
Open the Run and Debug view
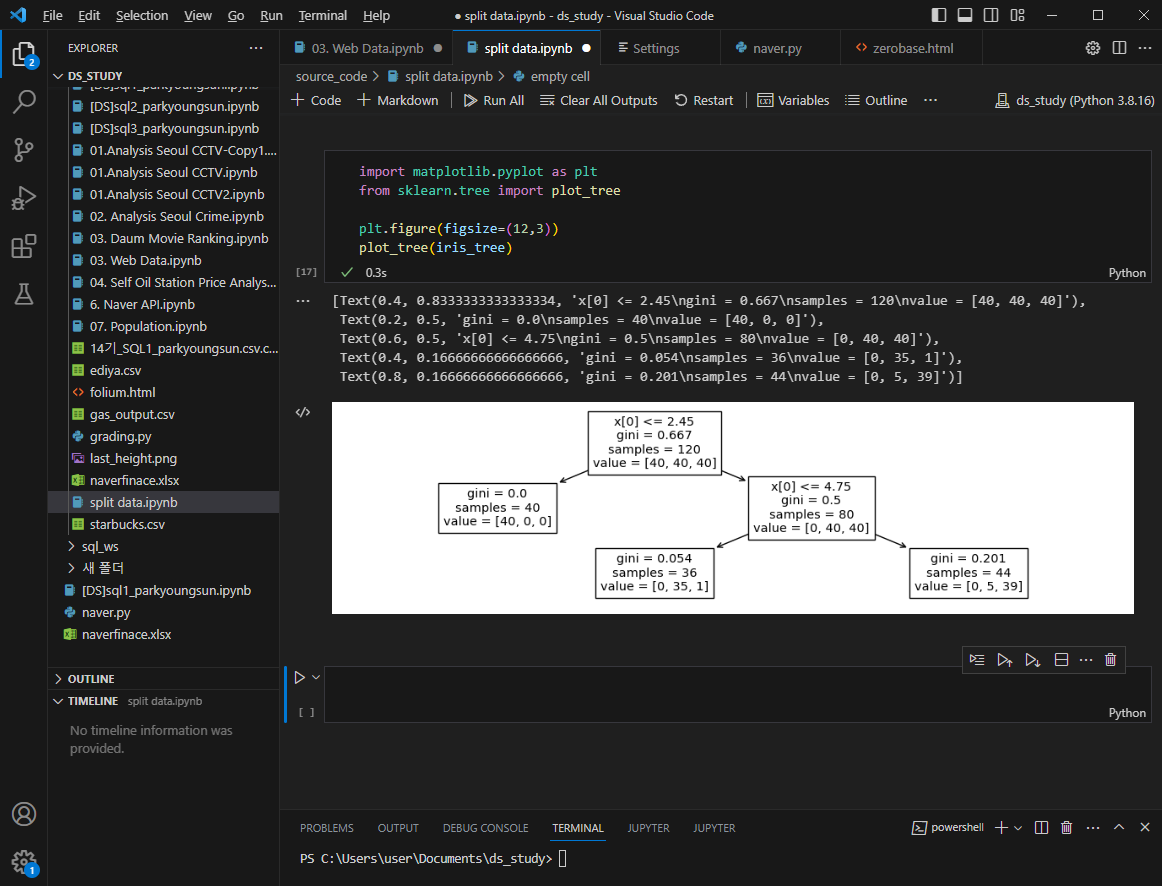[24, 199]
